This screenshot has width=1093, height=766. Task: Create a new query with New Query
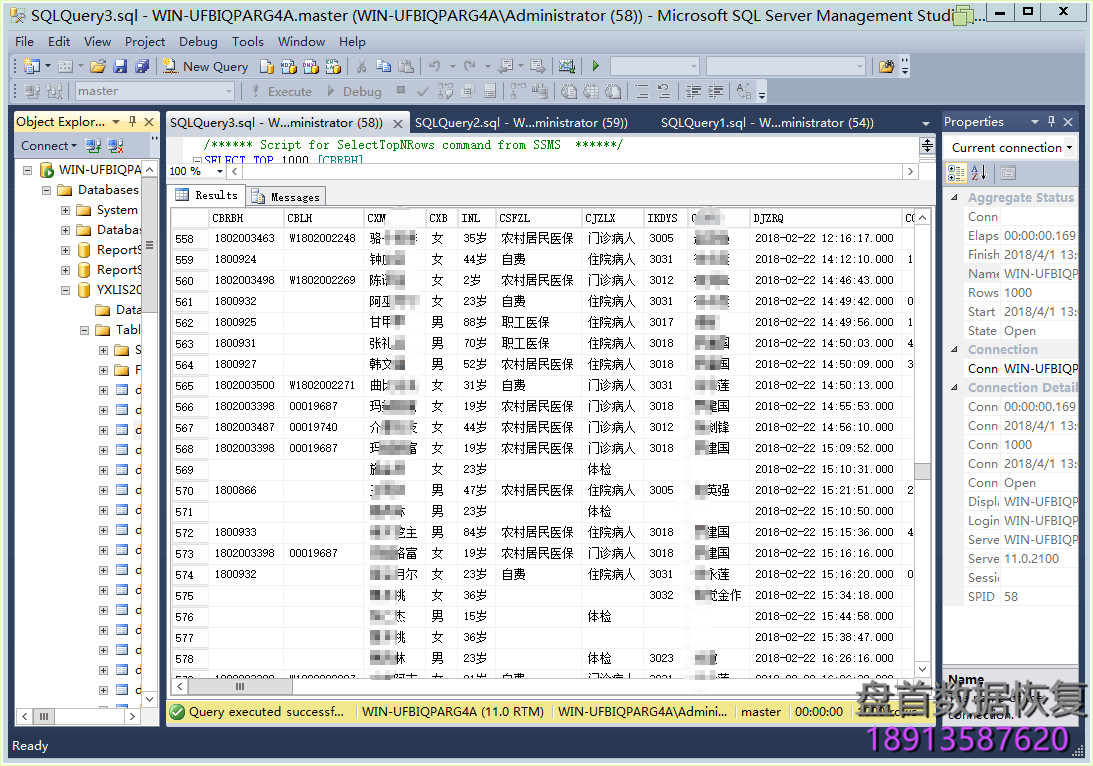[205, 66]
